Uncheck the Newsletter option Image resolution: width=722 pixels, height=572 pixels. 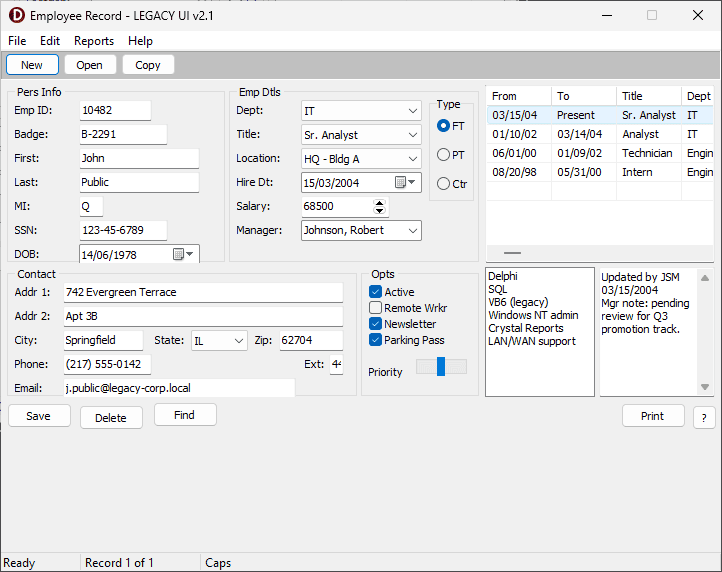pyautogui.click(x=375, y=324)
